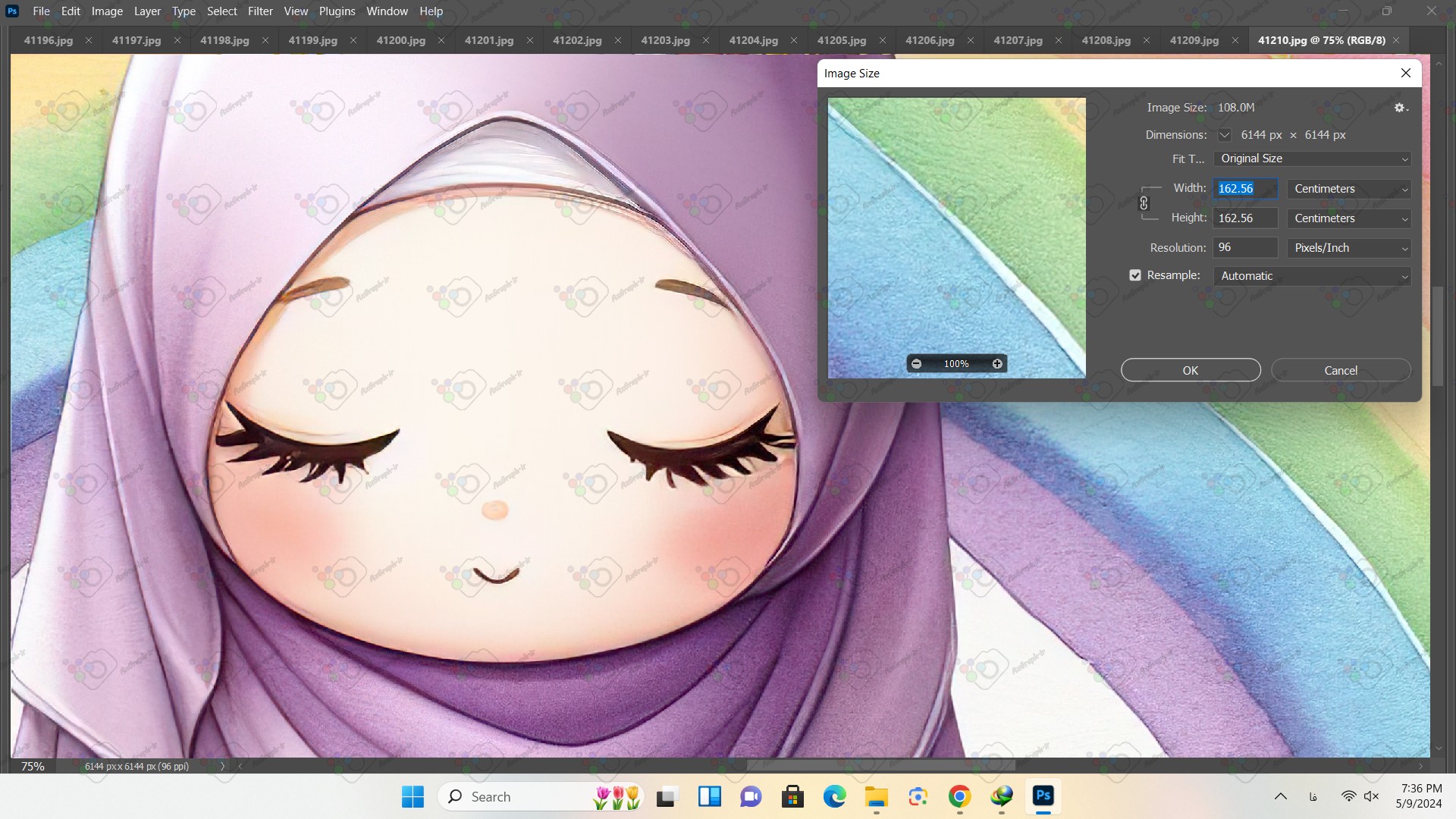Open the Image Size settings gear
Viewport: 1456px width, 819px height.
(x=1401, y=108)
